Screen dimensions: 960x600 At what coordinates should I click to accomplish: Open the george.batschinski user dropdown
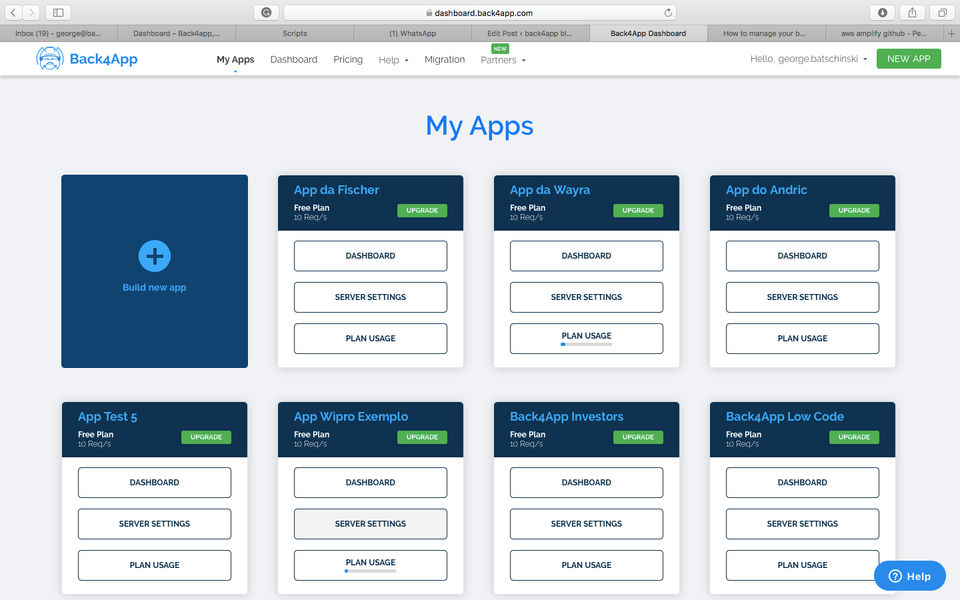tap(808, 59)
